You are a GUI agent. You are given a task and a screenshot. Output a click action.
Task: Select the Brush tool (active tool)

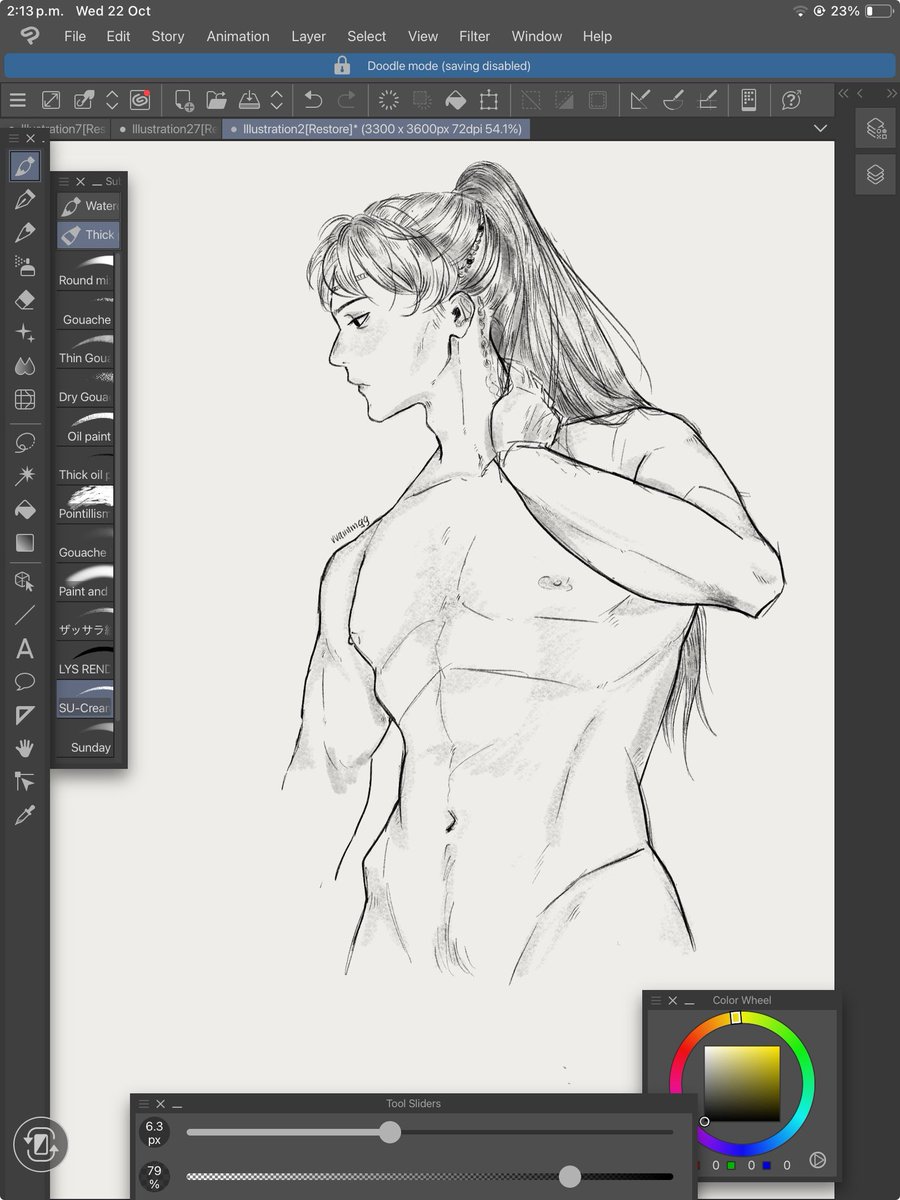(25, 166)
